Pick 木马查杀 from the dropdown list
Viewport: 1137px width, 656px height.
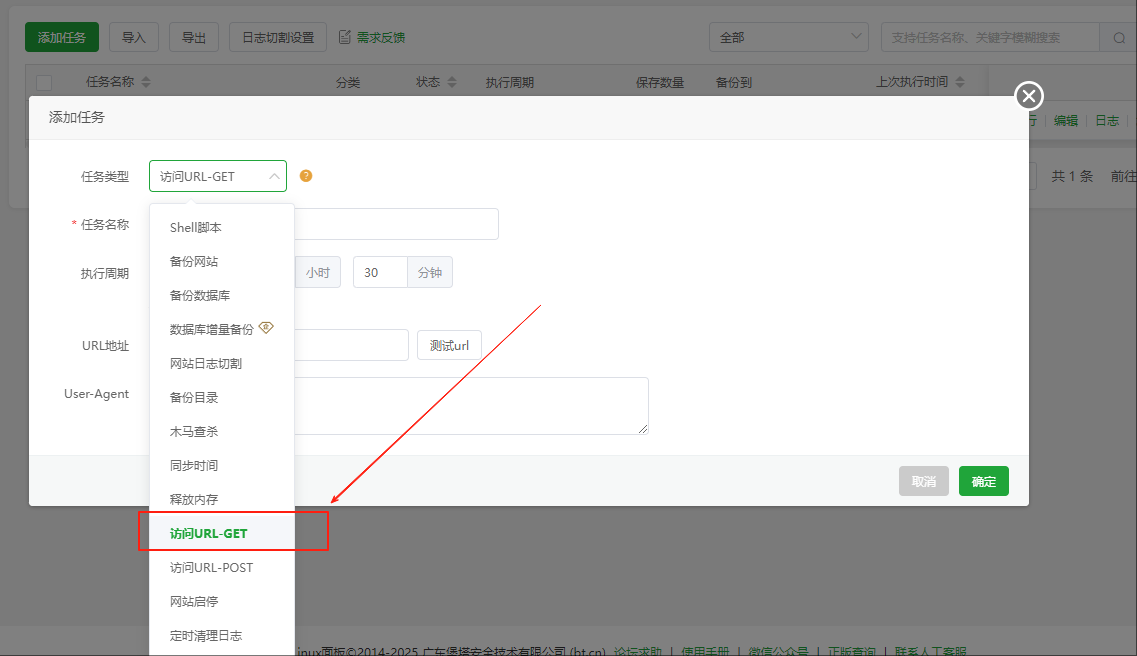click(194, 431)
